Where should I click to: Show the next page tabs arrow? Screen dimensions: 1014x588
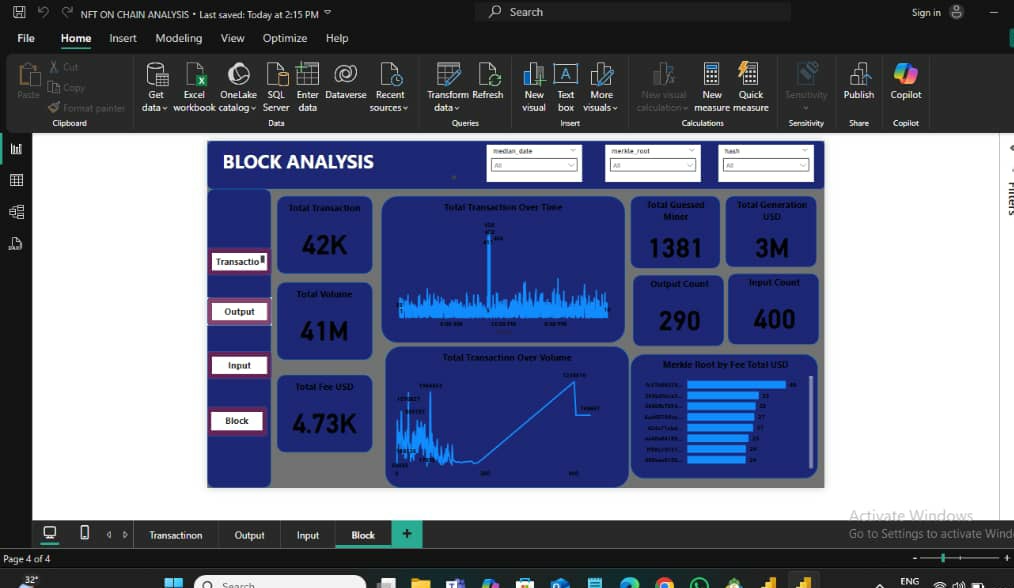(125, 535)
